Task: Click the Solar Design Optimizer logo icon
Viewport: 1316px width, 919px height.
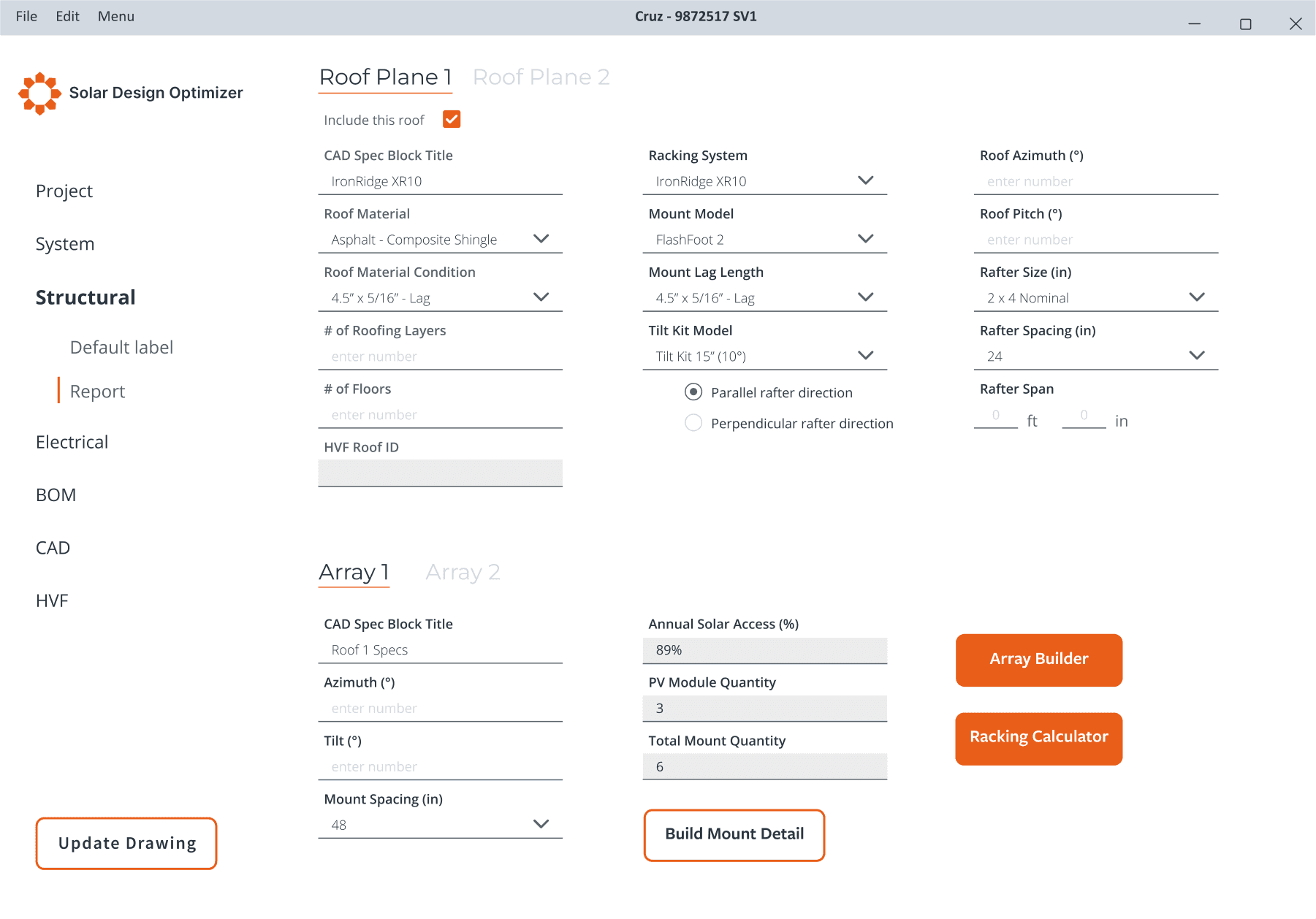Action: [39, 93]
